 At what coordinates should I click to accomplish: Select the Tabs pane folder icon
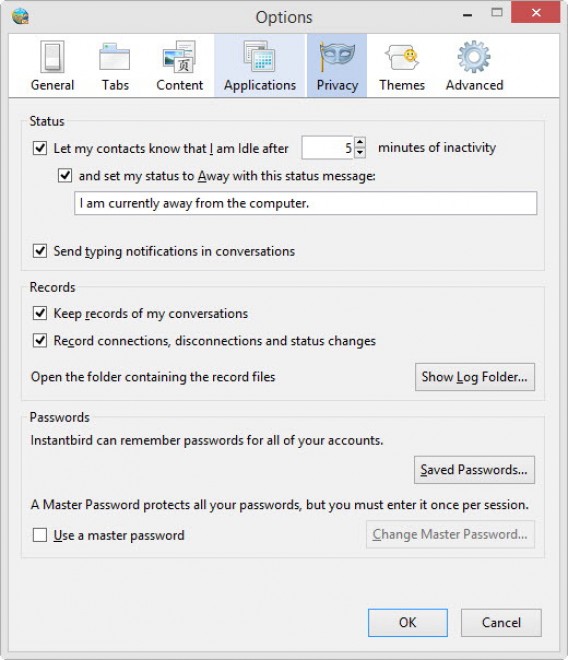pos(115,57)
